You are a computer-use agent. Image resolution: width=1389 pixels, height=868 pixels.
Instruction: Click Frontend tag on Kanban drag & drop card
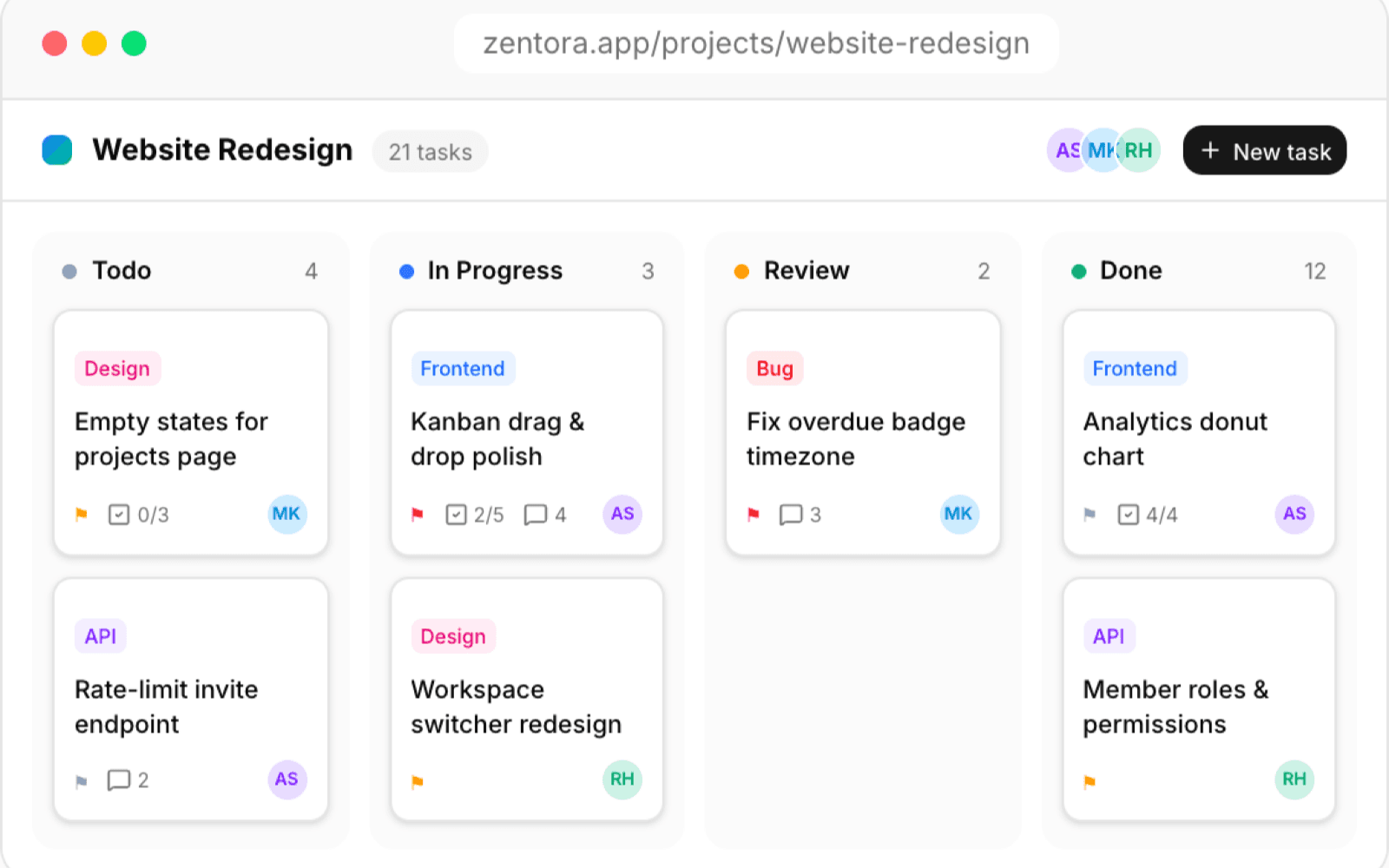(x=463, y=368)
